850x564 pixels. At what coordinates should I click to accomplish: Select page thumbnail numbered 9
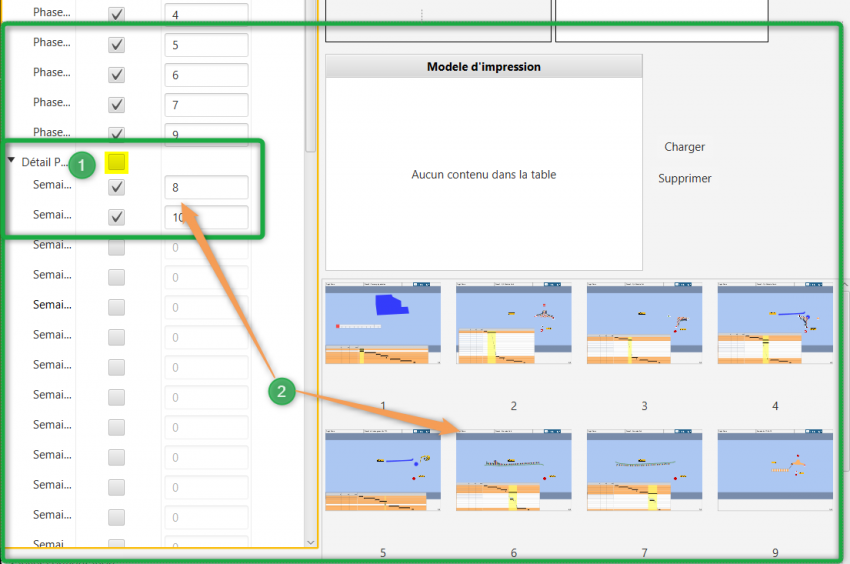tap(775, 470)
